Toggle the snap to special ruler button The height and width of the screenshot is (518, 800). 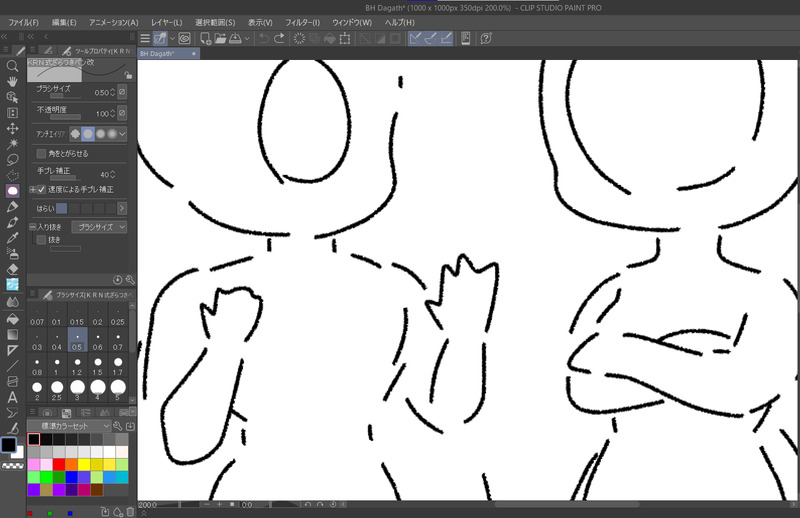[431, 39]
